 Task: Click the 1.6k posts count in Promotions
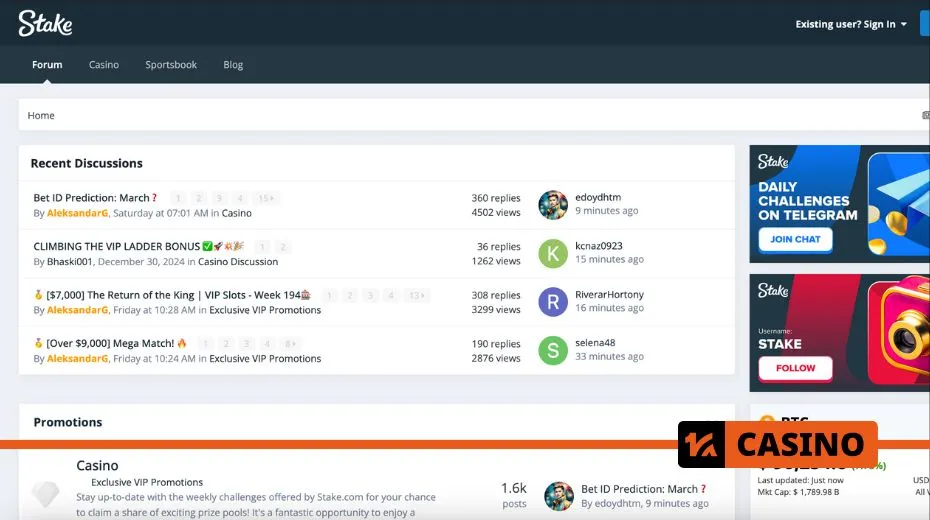pos(514,495)
